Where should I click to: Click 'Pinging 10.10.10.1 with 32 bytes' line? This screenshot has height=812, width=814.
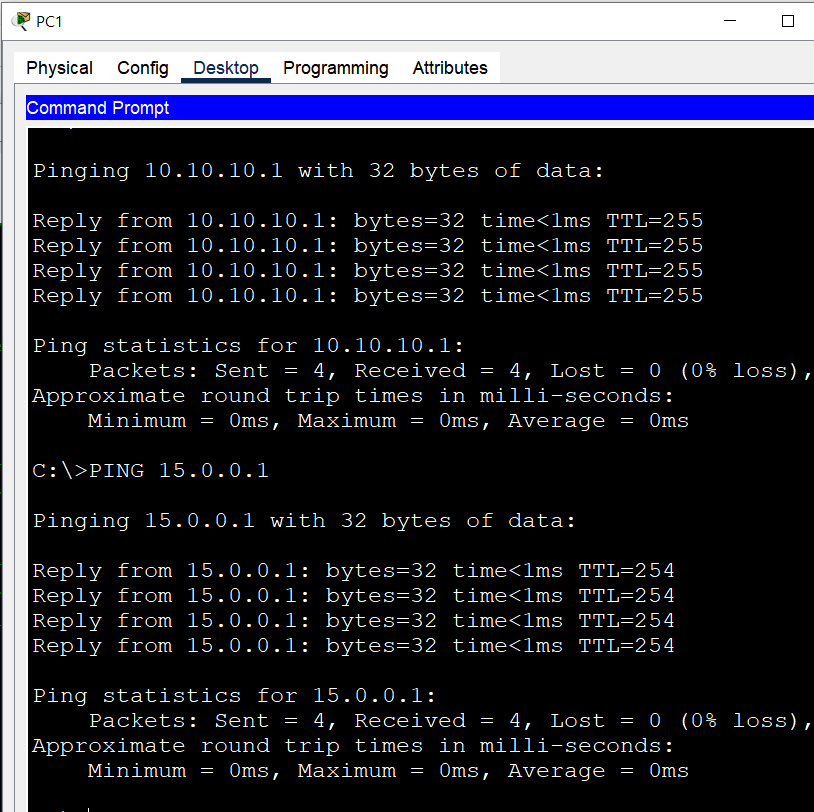pyautogui.click(x=318, y=171)
